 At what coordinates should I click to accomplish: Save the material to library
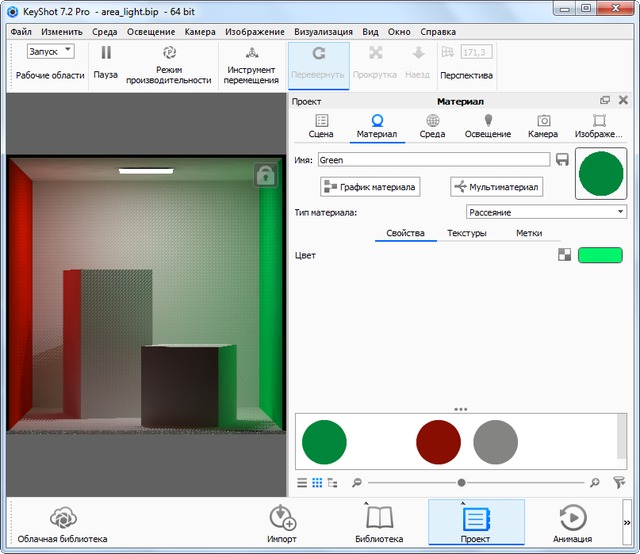coord(562,160)
